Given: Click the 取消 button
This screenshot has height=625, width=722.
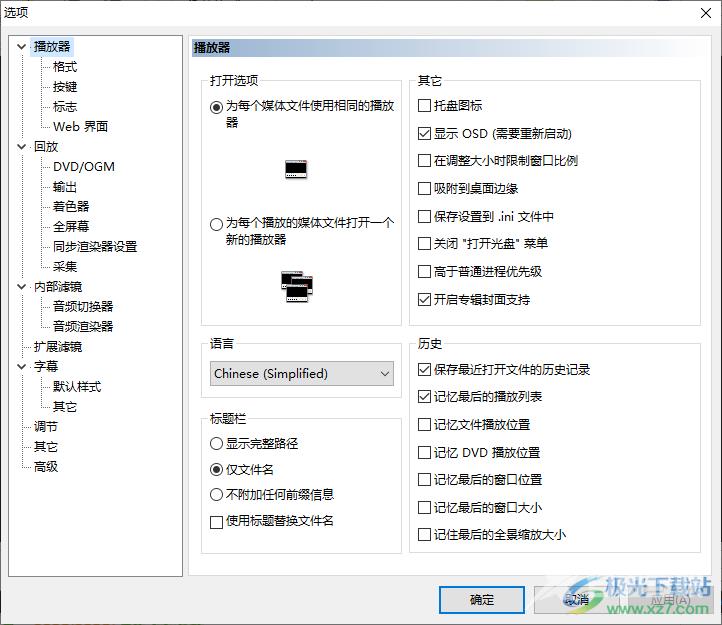Looking at the screenshot, I should point(576,600).
